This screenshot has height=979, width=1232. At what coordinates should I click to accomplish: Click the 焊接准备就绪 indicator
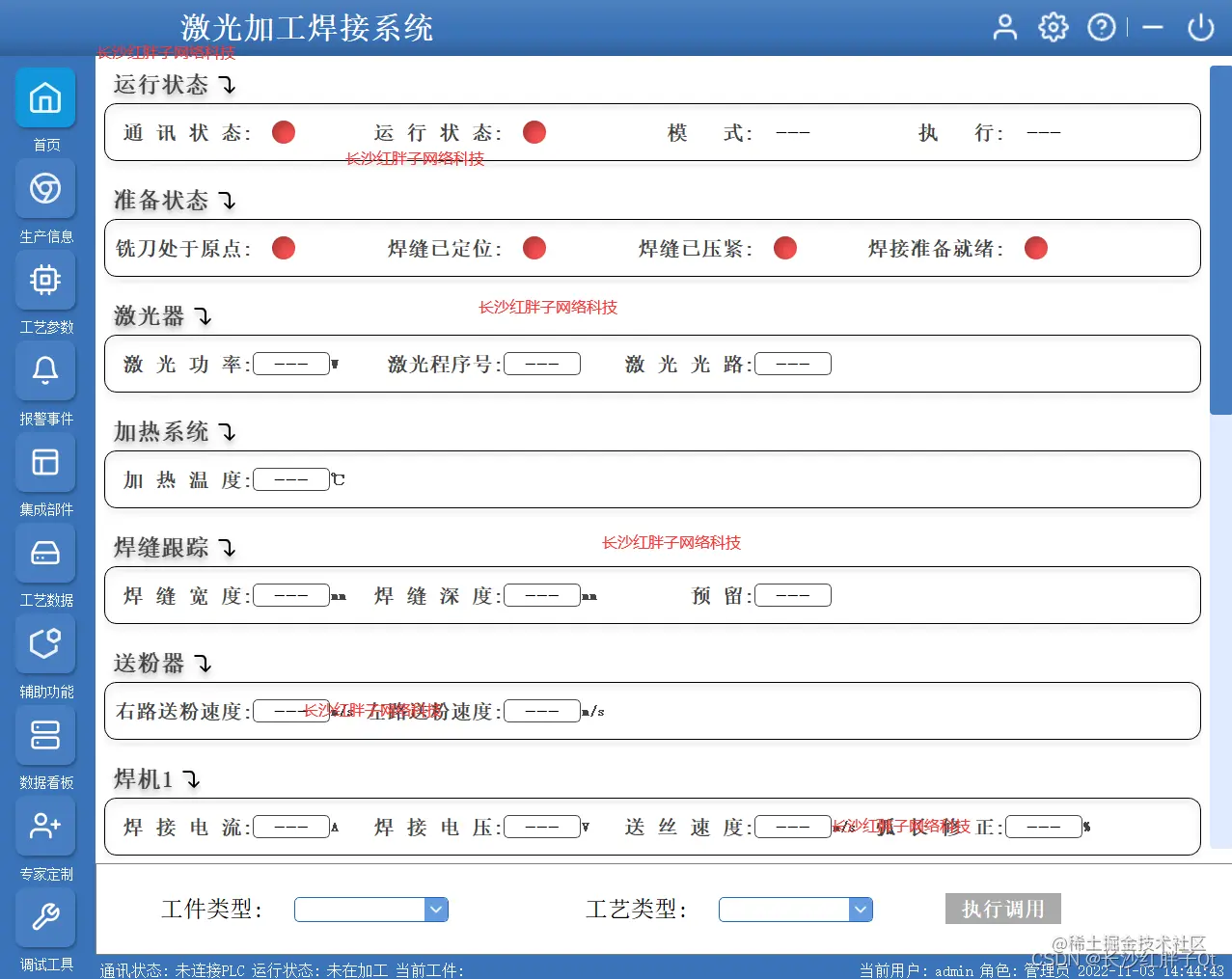click(x=1035, y=248)
